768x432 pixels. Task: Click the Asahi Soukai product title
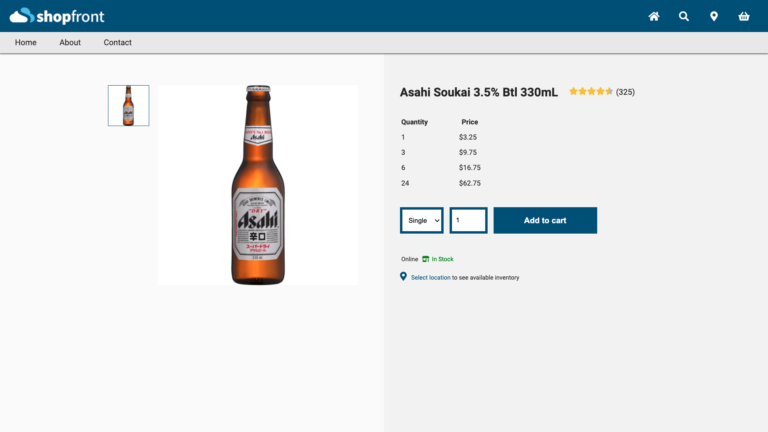click(x=479, y=92)
